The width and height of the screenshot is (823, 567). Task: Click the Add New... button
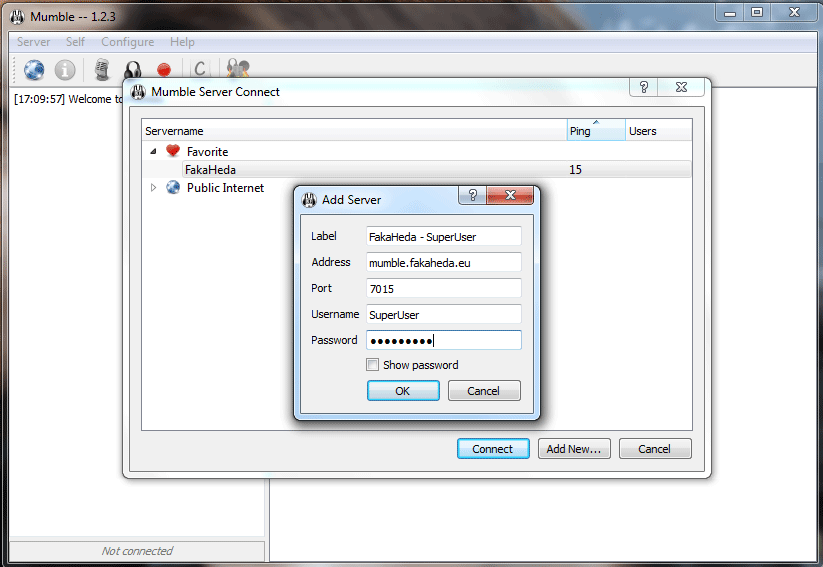coord(574,449)
